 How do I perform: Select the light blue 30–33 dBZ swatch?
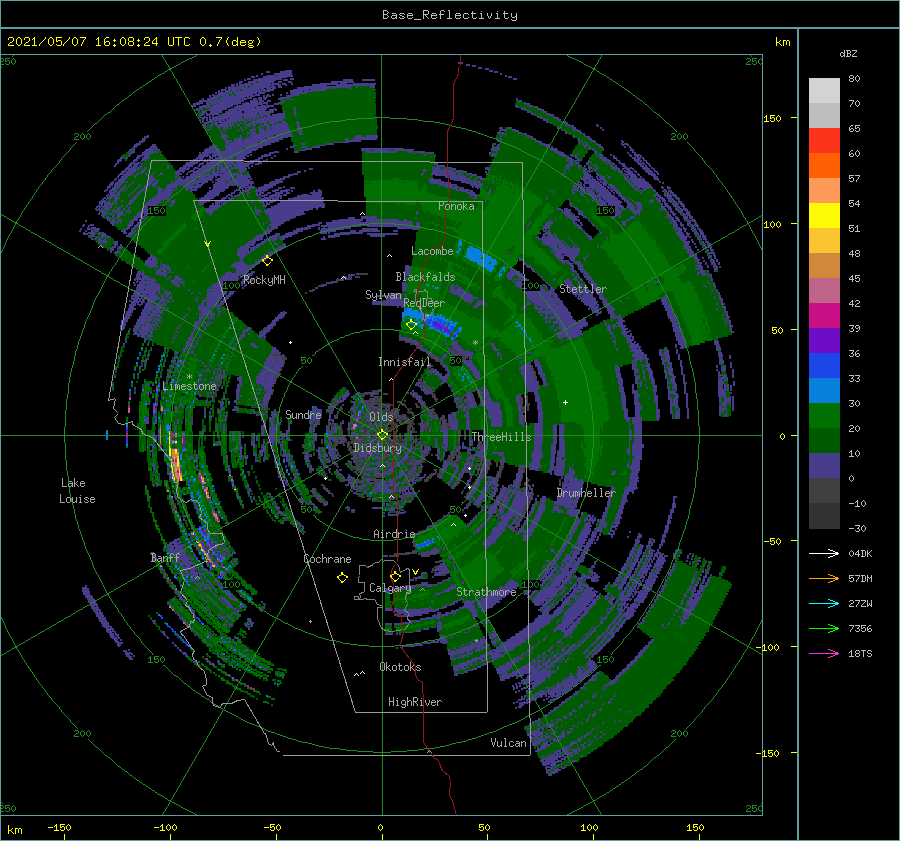(824, 391)
